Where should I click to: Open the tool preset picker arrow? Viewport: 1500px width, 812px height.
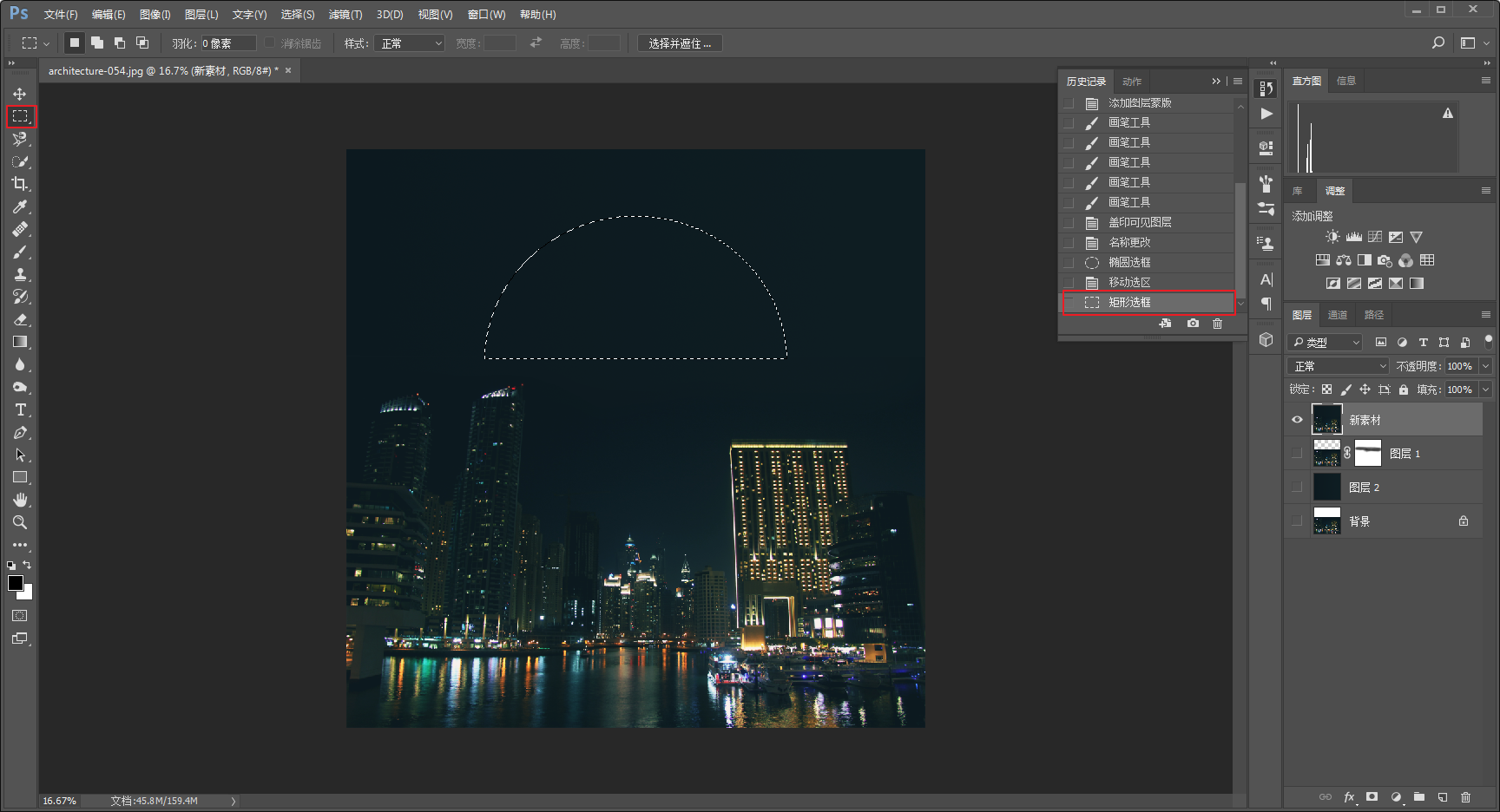click(x=46, y=43)
